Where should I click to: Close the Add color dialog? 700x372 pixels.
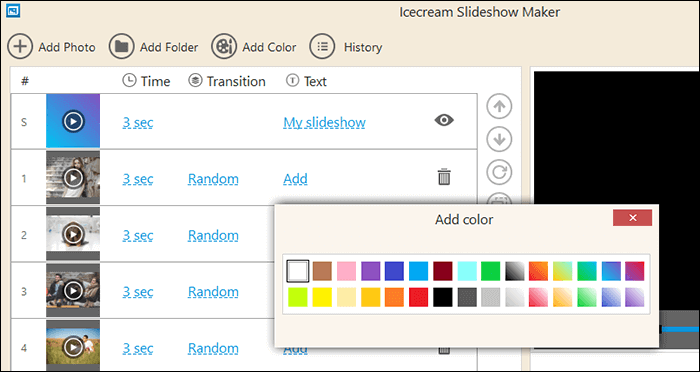click(633, 218)
